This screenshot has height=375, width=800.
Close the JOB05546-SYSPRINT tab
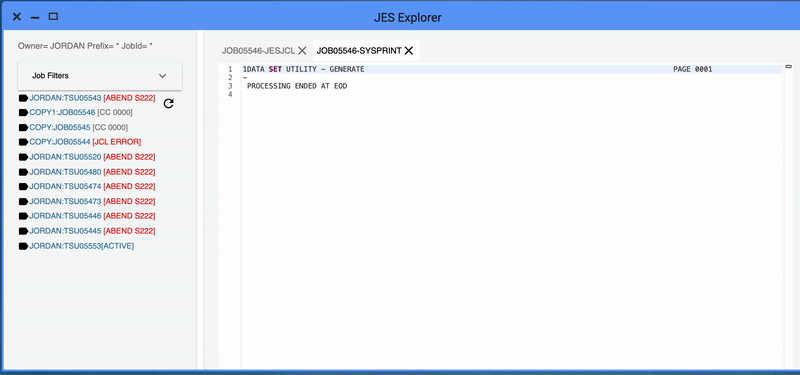pos(409,51)
